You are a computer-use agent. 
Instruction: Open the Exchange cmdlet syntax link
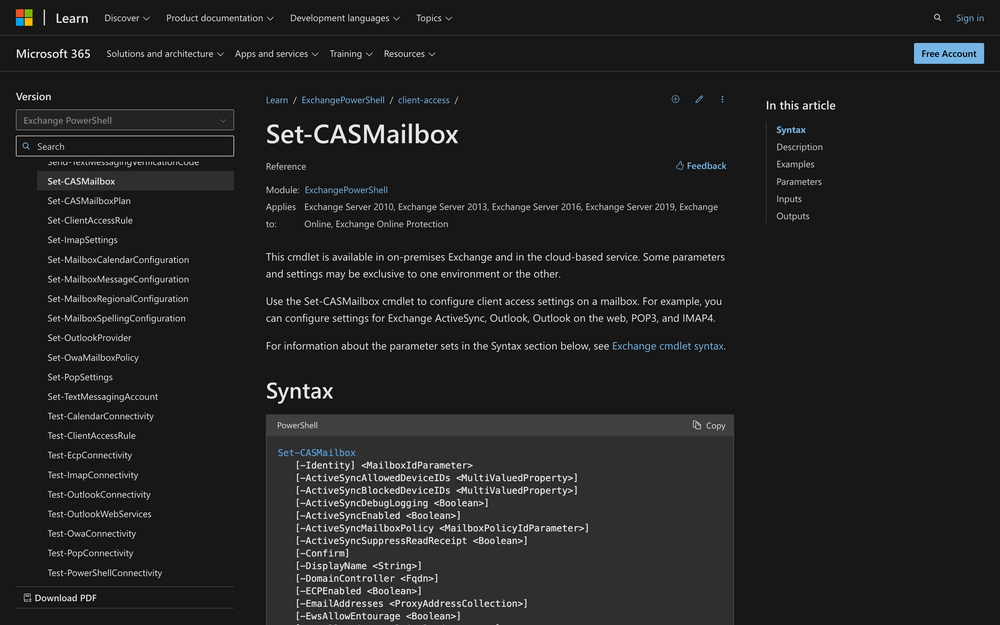click(667, 346)
